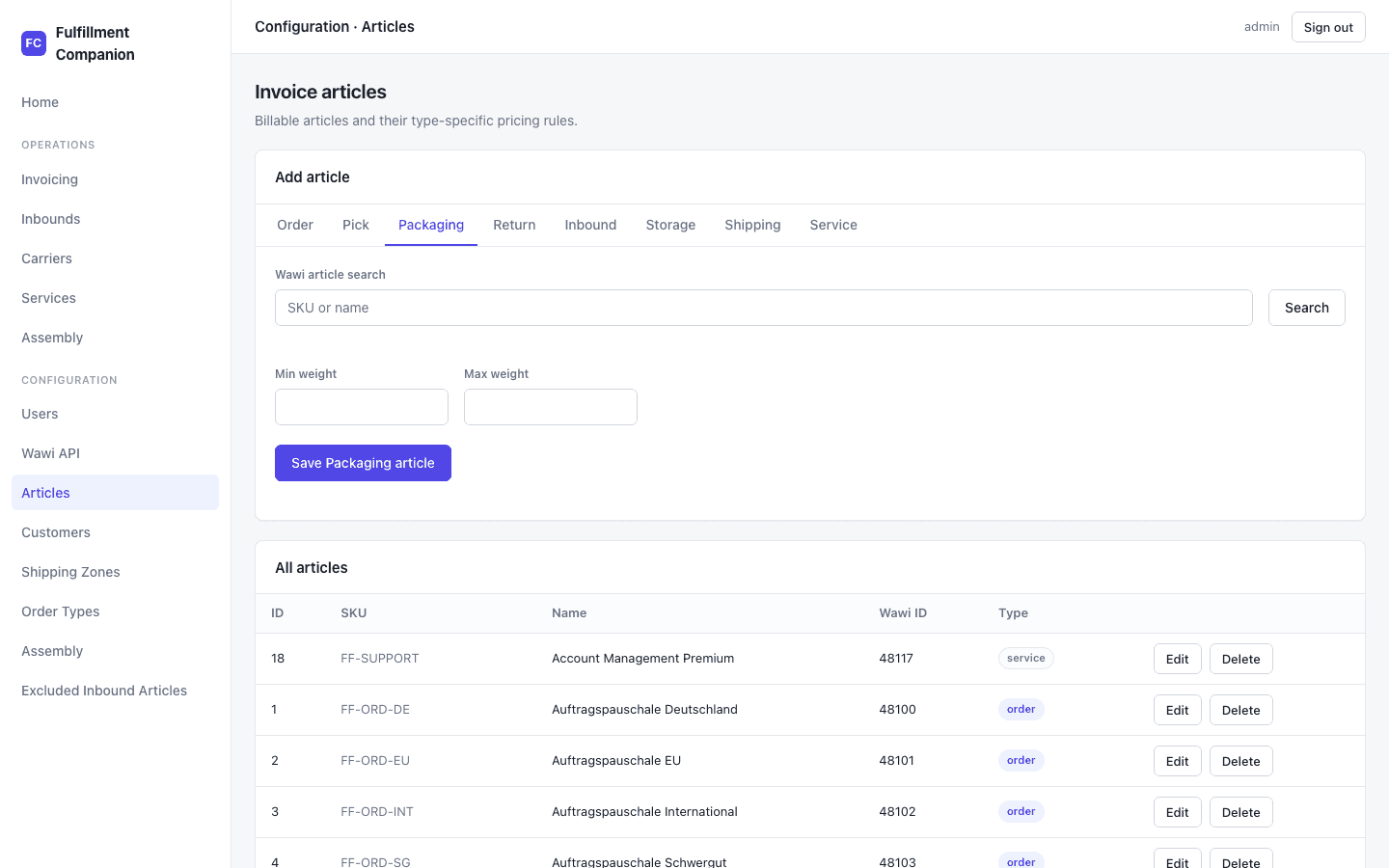Image resolution: width=1389 pixels, height=868 pixels.
Task: Click the Sign out button
Action: (x=1328, y=27)
